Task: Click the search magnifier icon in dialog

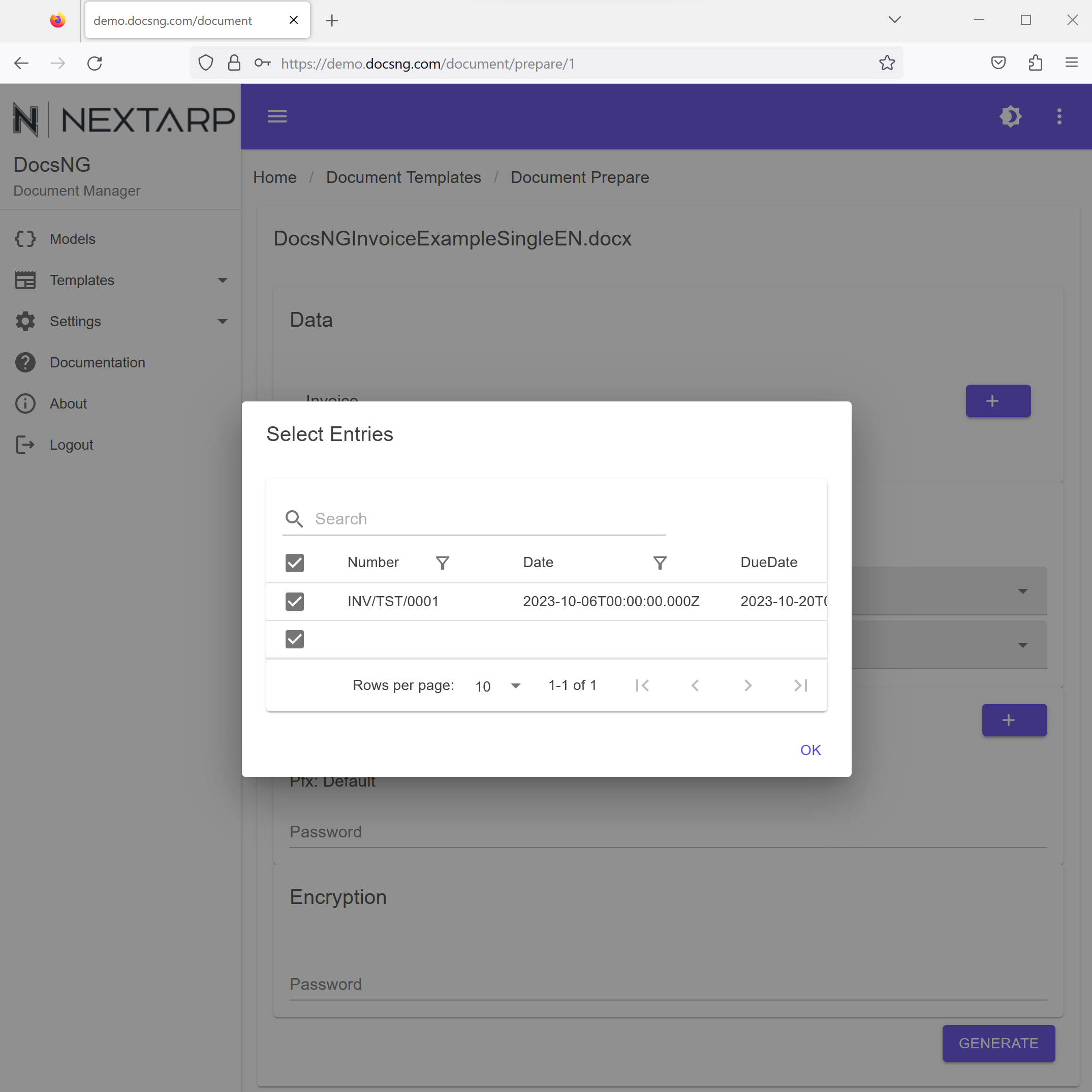Action: coord(294,519)
